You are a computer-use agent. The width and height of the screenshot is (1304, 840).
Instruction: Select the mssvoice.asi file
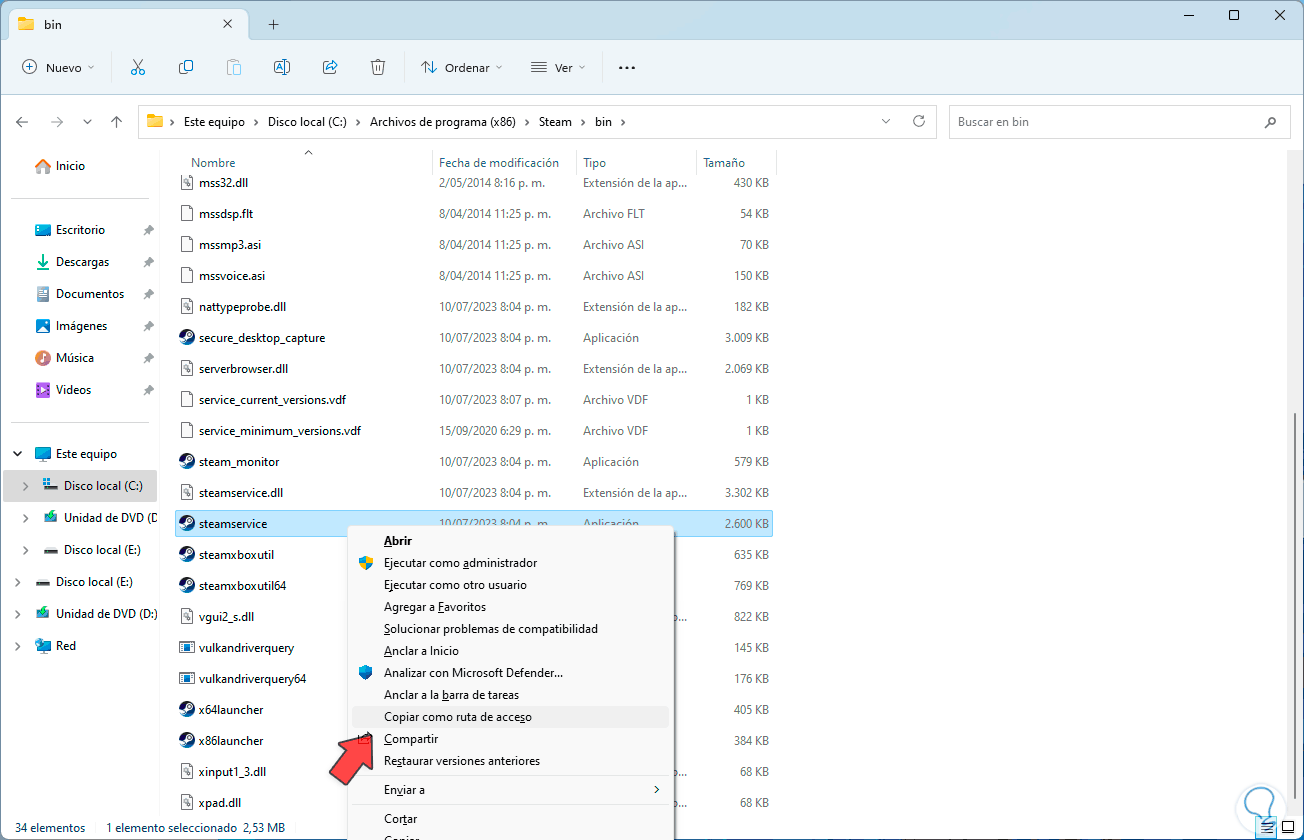(232, 276)
